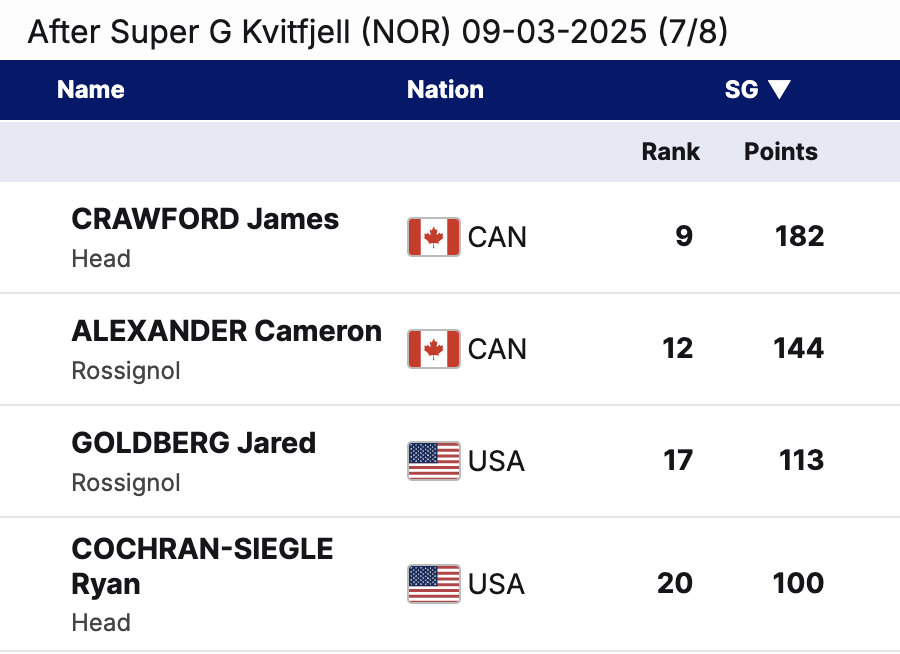This screenshot has width=900, height=654.
Task: Click the Rank subheader
Action: (x=670, y=152)
